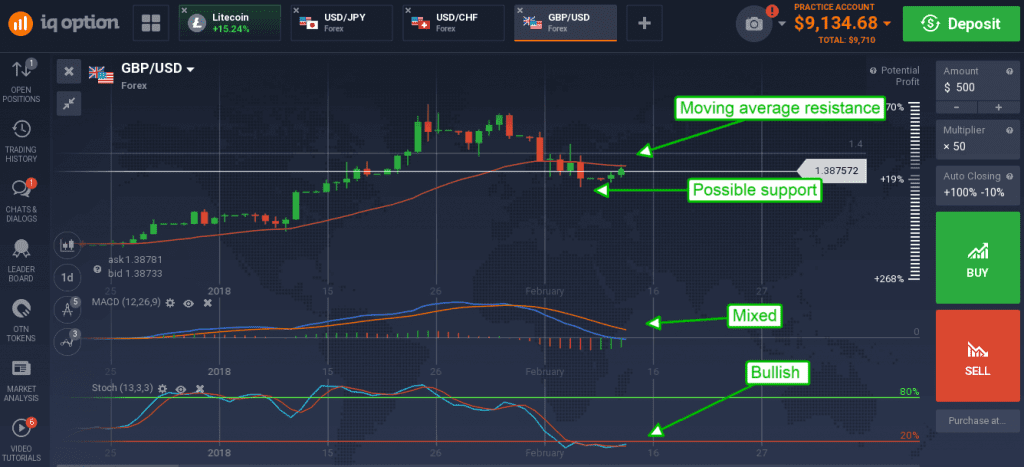Close the Litecoin tab
The image size is (1024, 467).
pyautogui.click(x=185, y=10)
